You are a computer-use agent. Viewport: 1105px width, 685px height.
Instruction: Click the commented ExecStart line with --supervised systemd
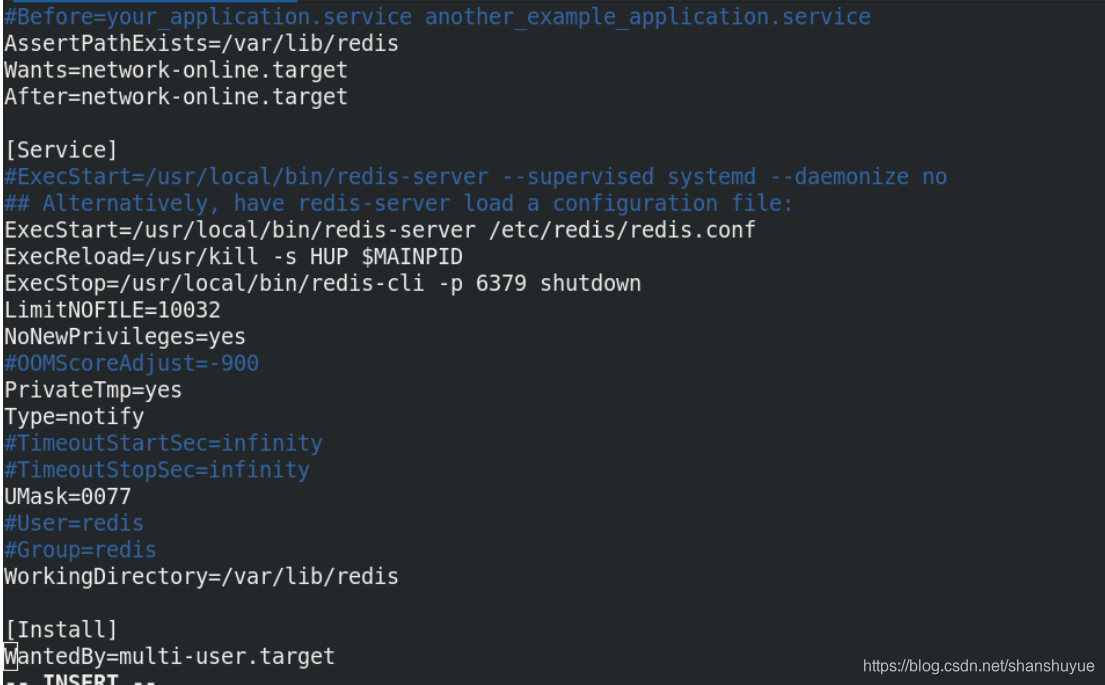[x=476, y=177]
